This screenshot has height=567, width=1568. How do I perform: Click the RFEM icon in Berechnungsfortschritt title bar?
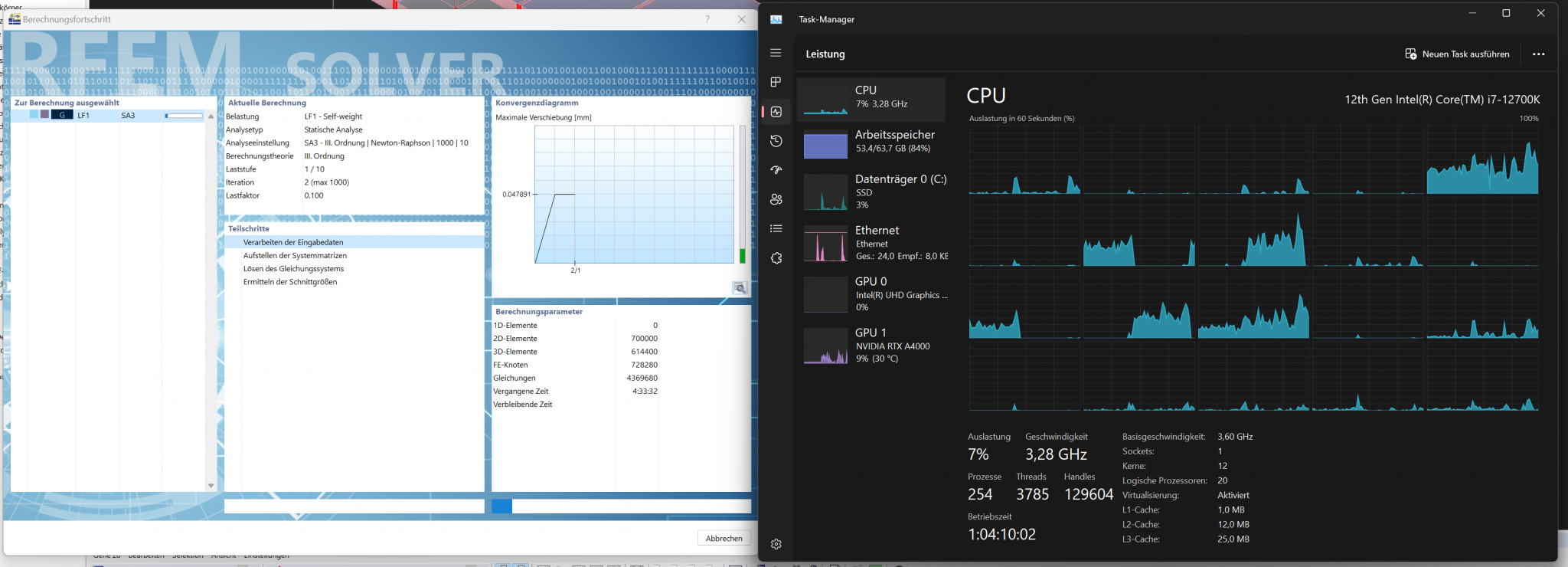pyautogui.click(x=15, y=19)
